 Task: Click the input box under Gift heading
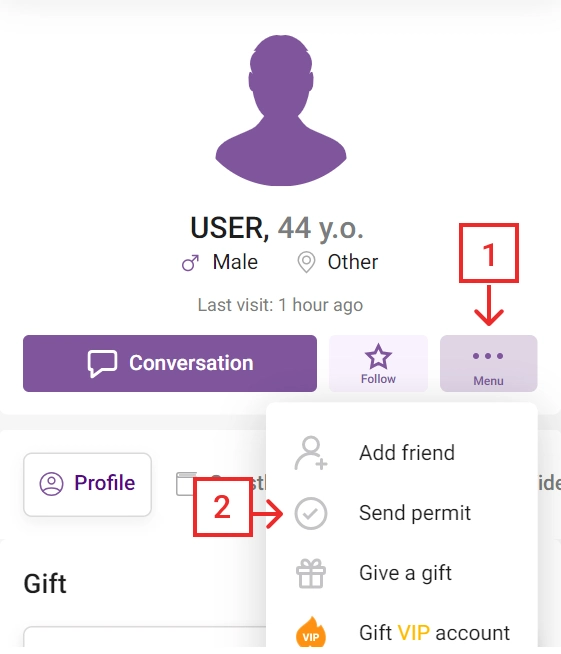click(x=145, y=637)
